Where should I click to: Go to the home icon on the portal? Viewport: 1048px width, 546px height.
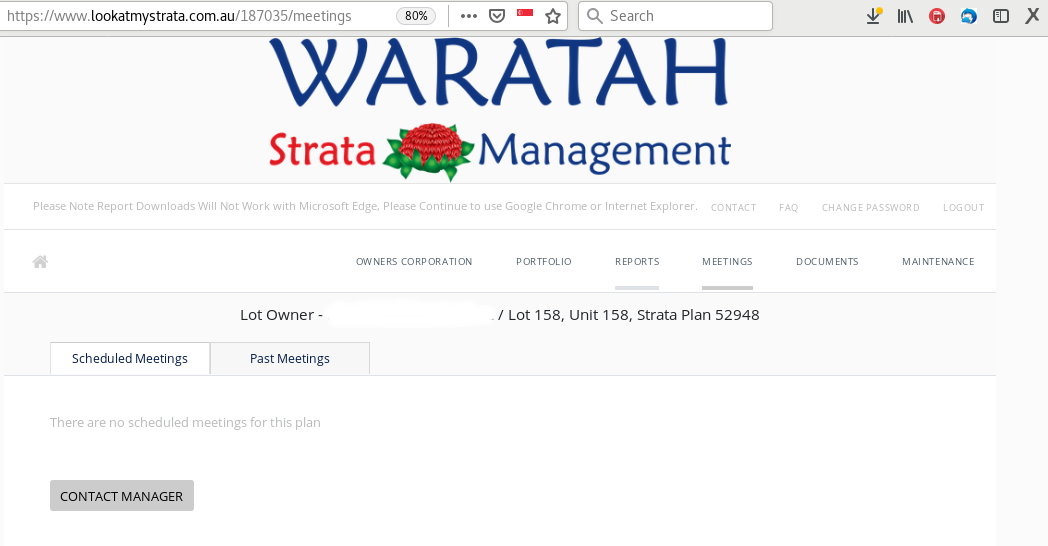40,261
